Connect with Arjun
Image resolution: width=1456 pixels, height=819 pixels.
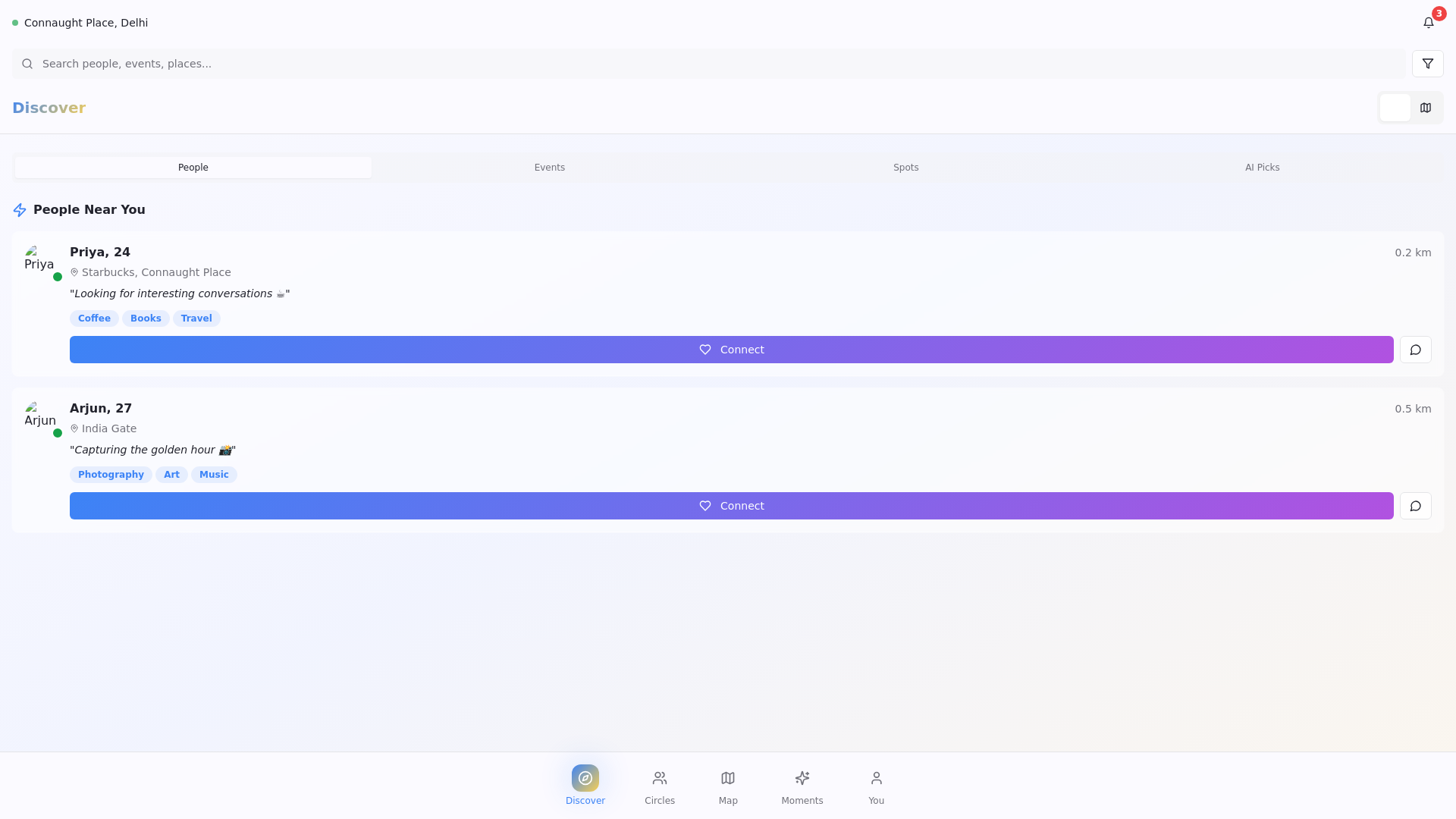(x=731, y=506)
